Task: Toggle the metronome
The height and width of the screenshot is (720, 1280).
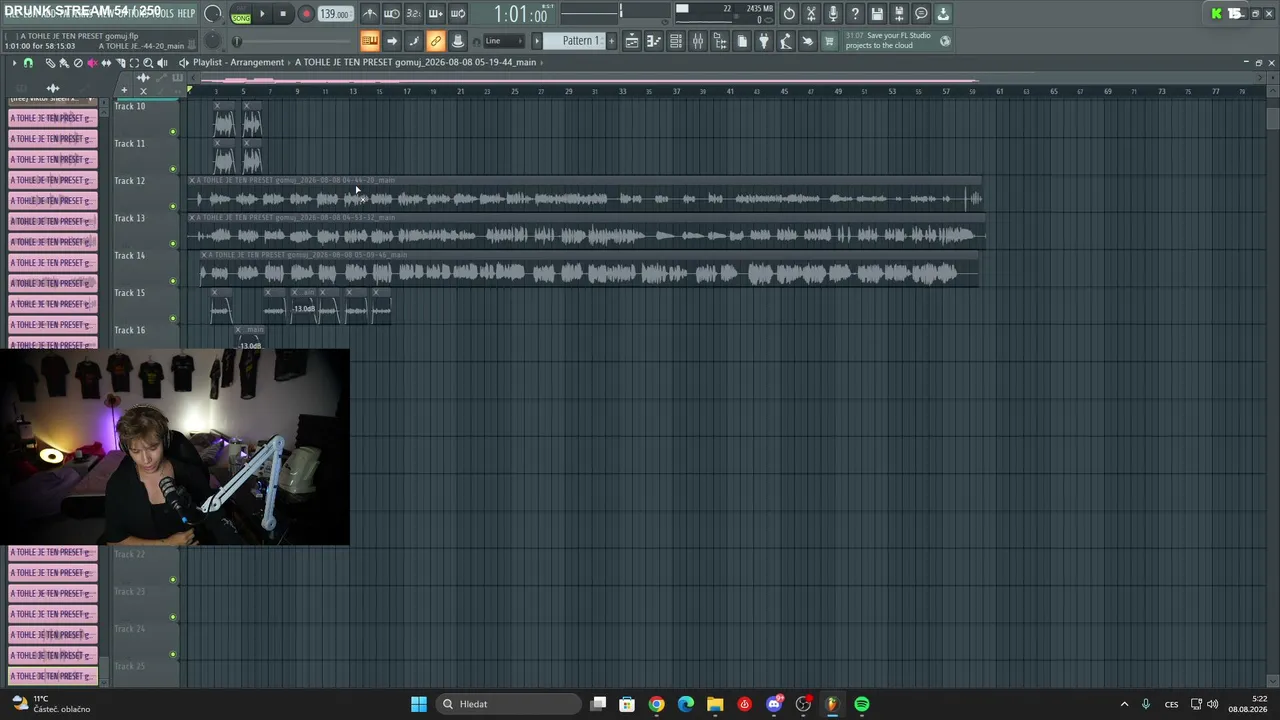Action: point(370,14)
